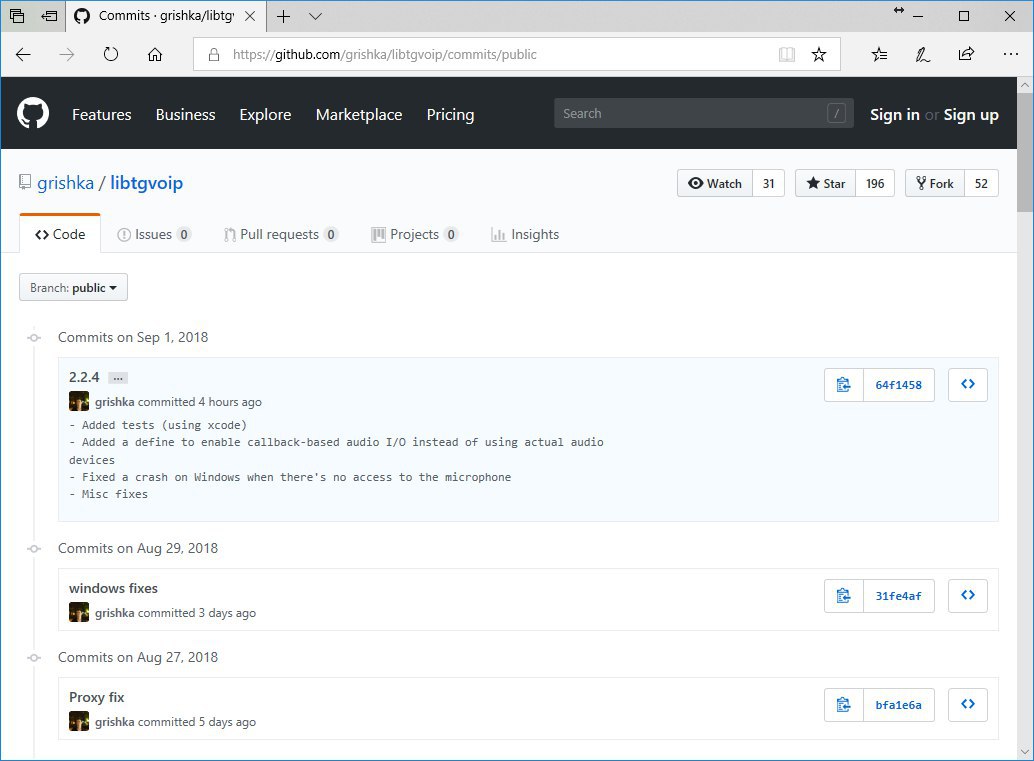Open Business in GitHub nav
The height and width of the screenshot is (761, 1034).
185,114
